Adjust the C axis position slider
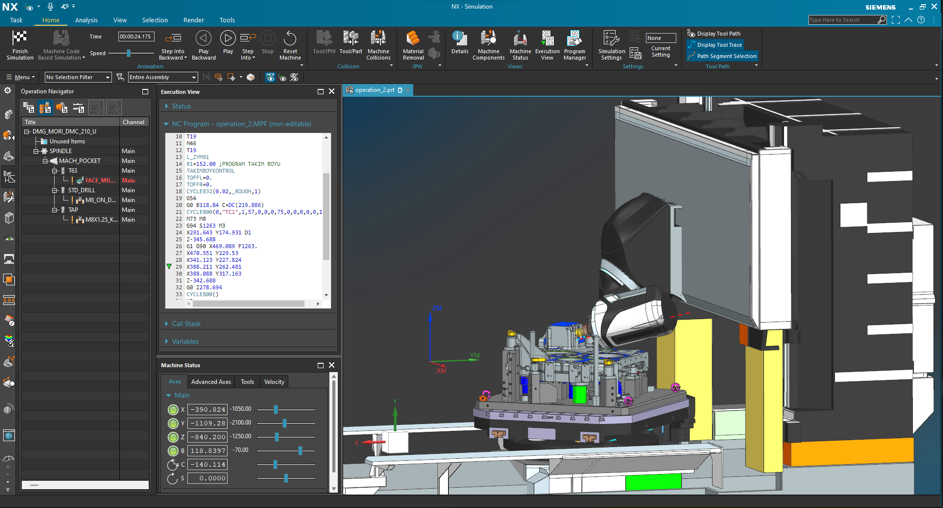The height and width of the screenshot is (508, 943). pos(286,464)
